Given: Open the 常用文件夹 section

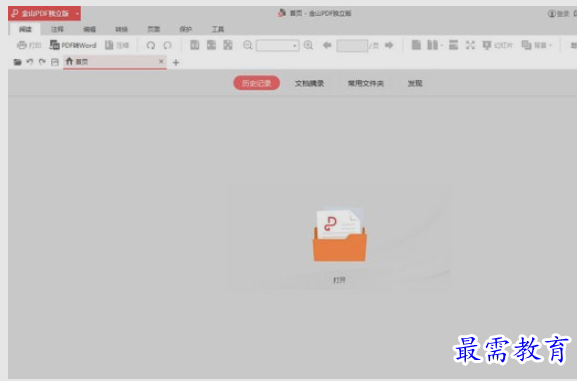Looking at the screenshot, I should point(366,84).
